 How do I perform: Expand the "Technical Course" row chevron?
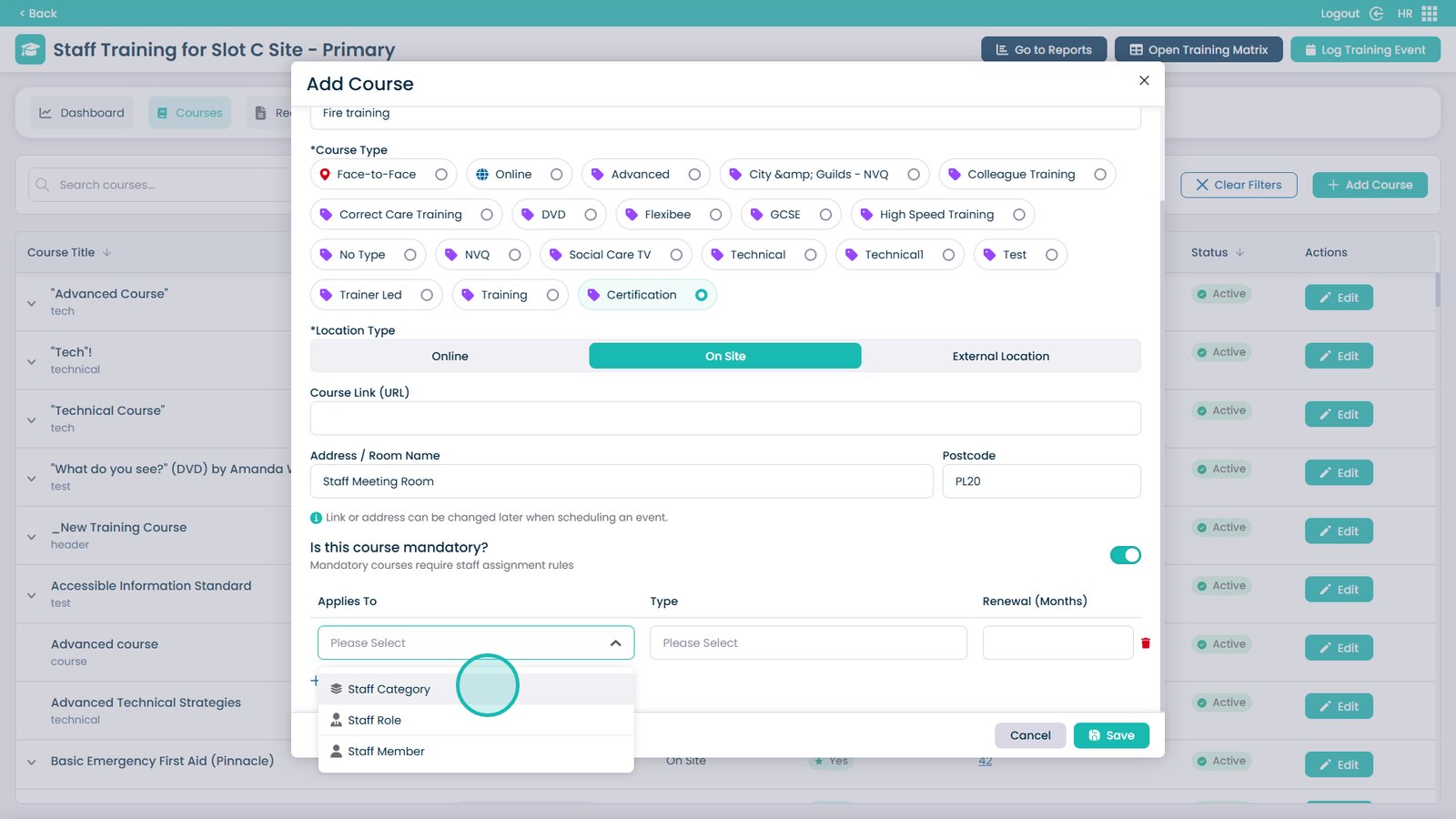point(32,420)
